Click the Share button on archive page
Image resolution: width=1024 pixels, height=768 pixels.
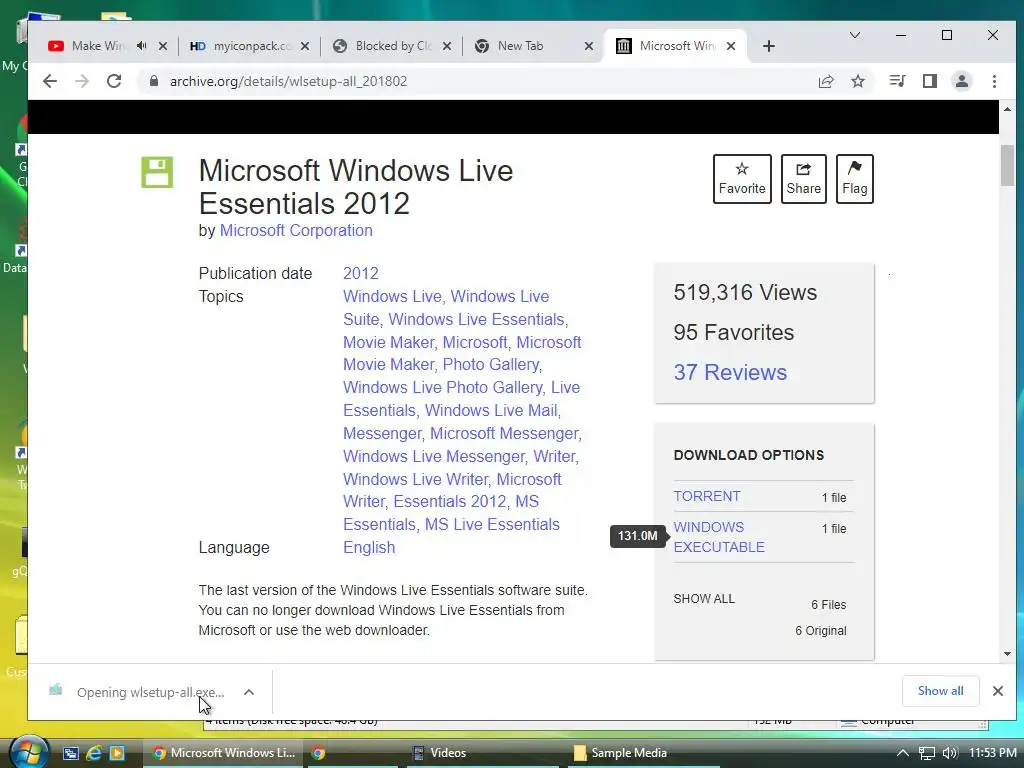point(803,179)
